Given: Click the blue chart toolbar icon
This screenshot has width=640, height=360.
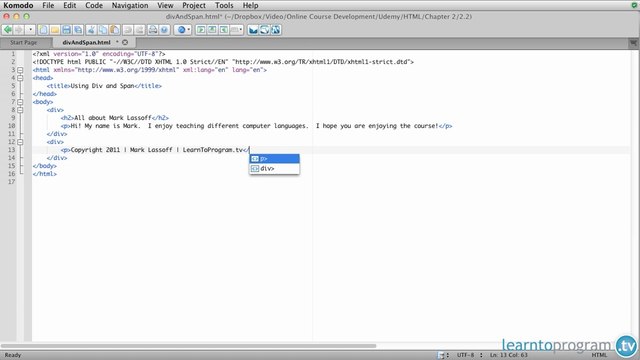Looking at the screenshot, I should (253, 30).
